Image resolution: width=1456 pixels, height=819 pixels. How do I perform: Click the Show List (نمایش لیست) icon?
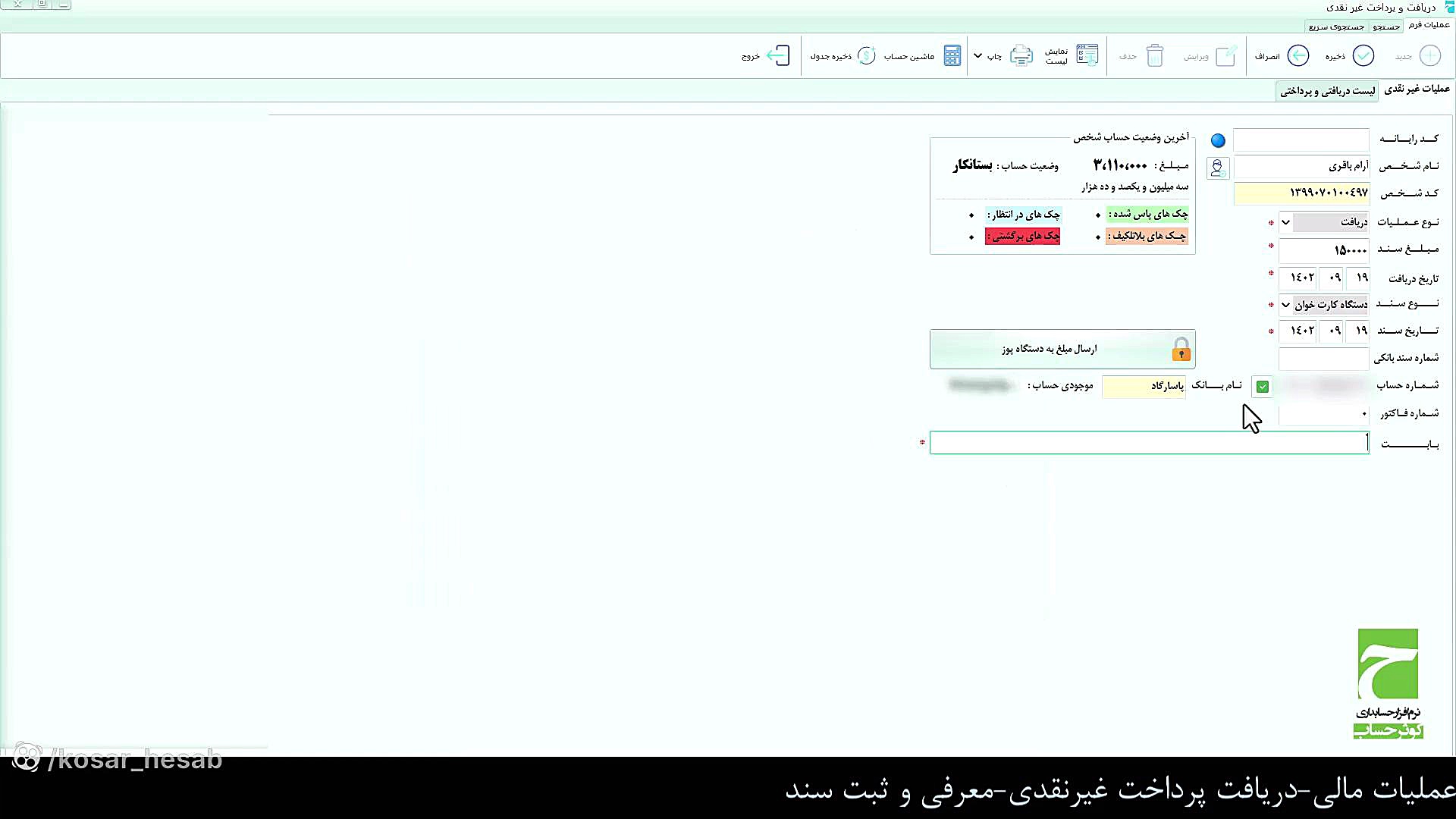click(1087, 56)
